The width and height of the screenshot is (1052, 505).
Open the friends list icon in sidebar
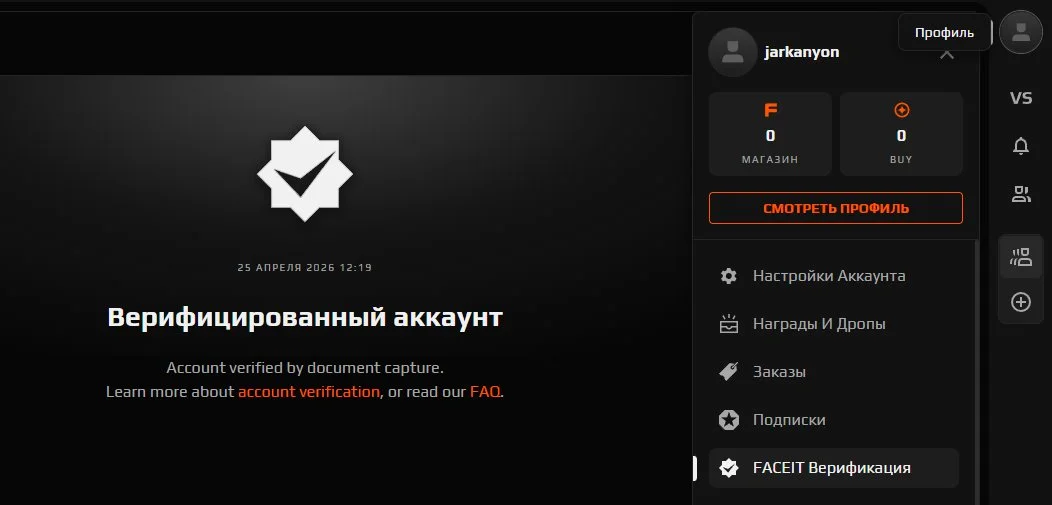point(1020,194)
